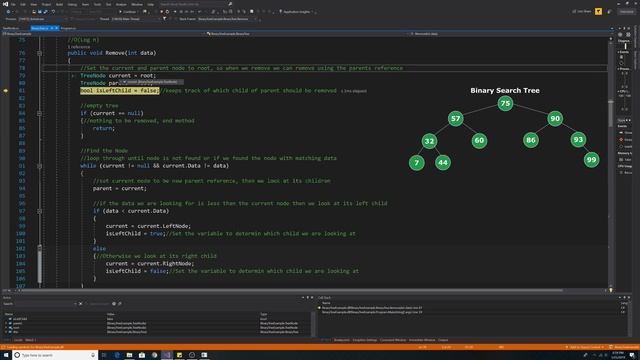Viewport: 640px width, 360px height.
Task: Clear the Locals search with X icon
Action: (x=80, y=304)
